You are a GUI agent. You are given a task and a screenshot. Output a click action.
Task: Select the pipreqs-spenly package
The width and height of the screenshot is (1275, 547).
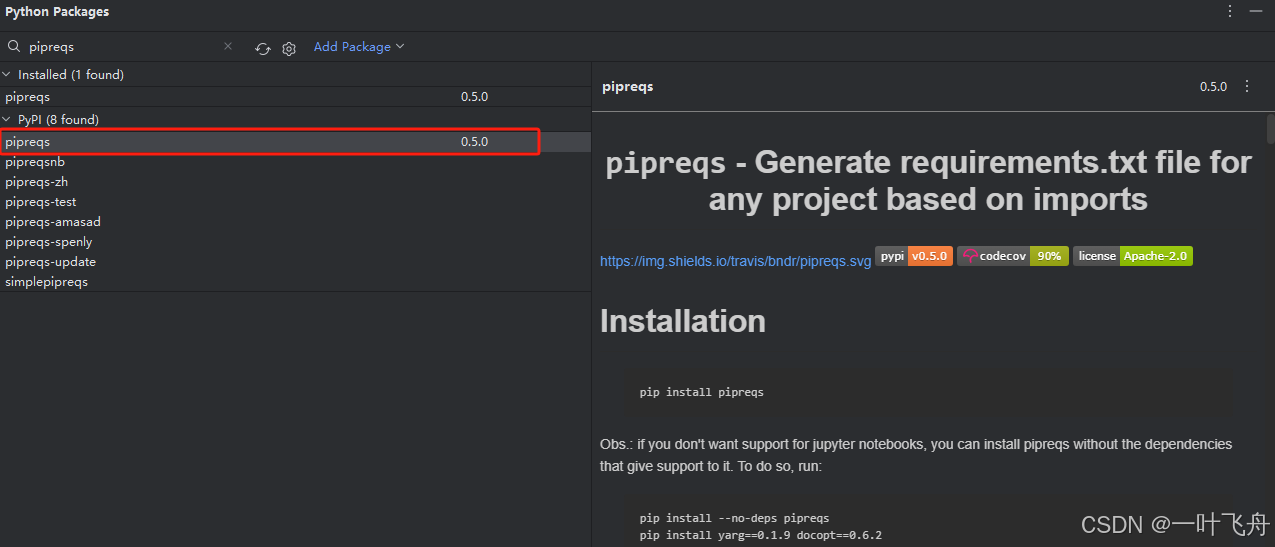point(295,242)
